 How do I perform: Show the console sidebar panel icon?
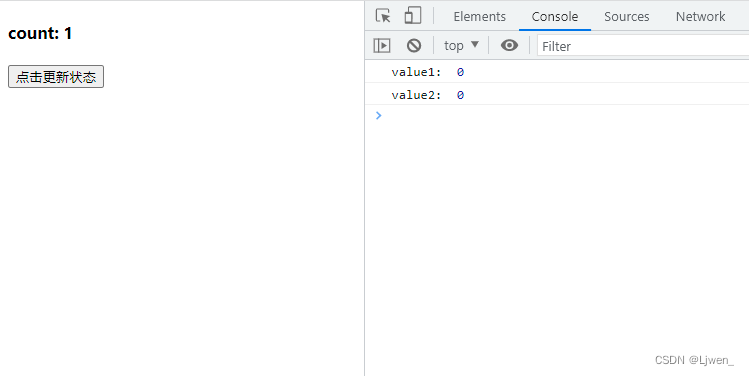(x=382, y=45)
